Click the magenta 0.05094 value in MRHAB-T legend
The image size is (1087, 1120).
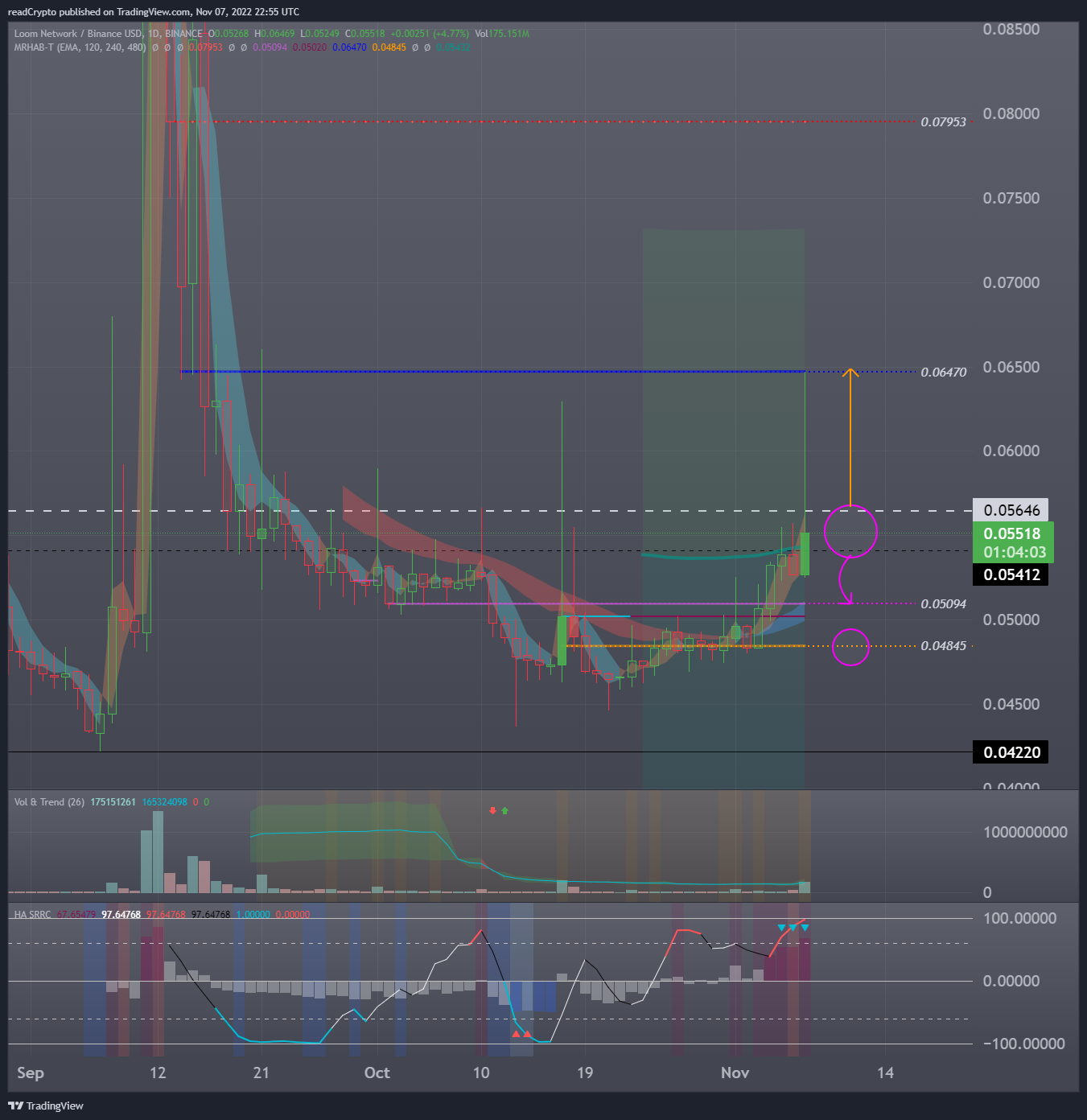[270, 47]
